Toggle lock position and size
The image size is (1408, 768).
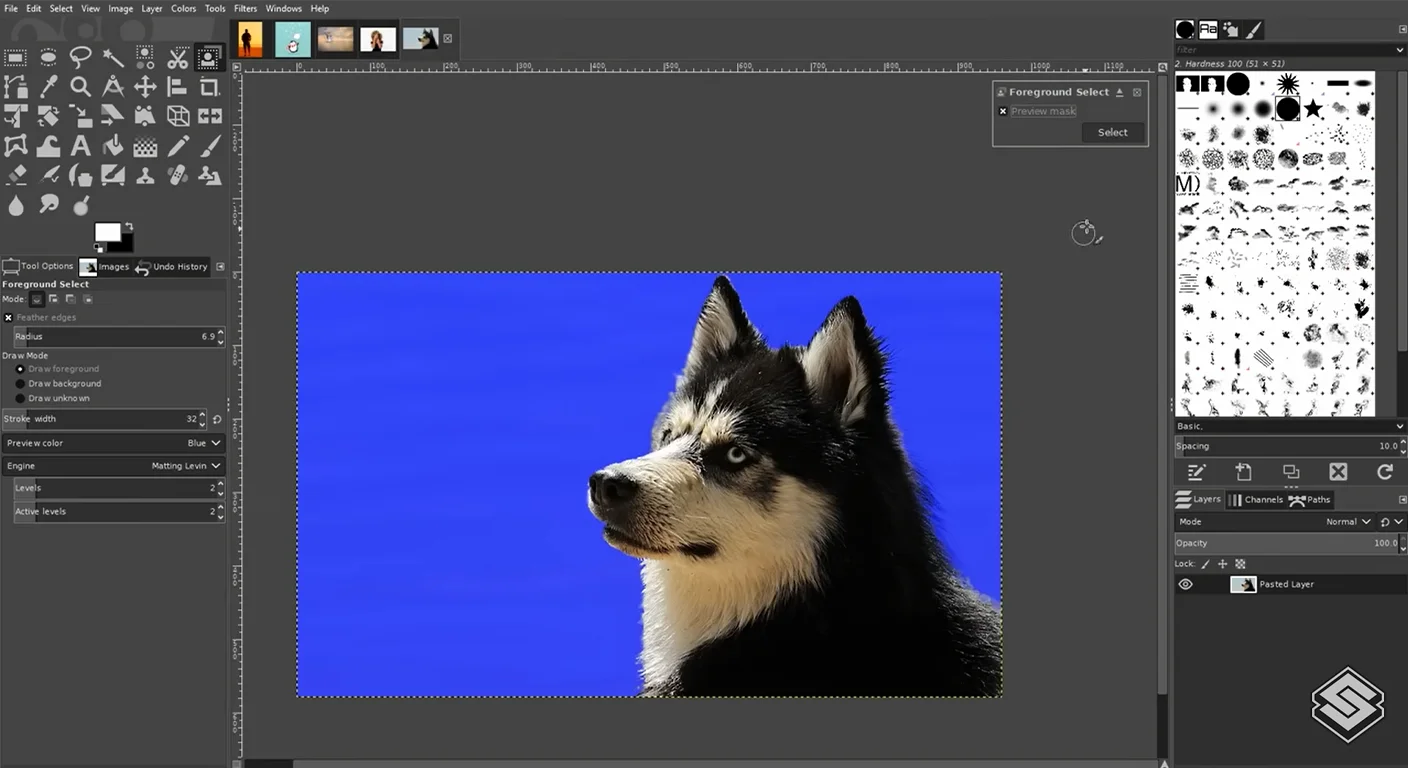pos(1222,564)
